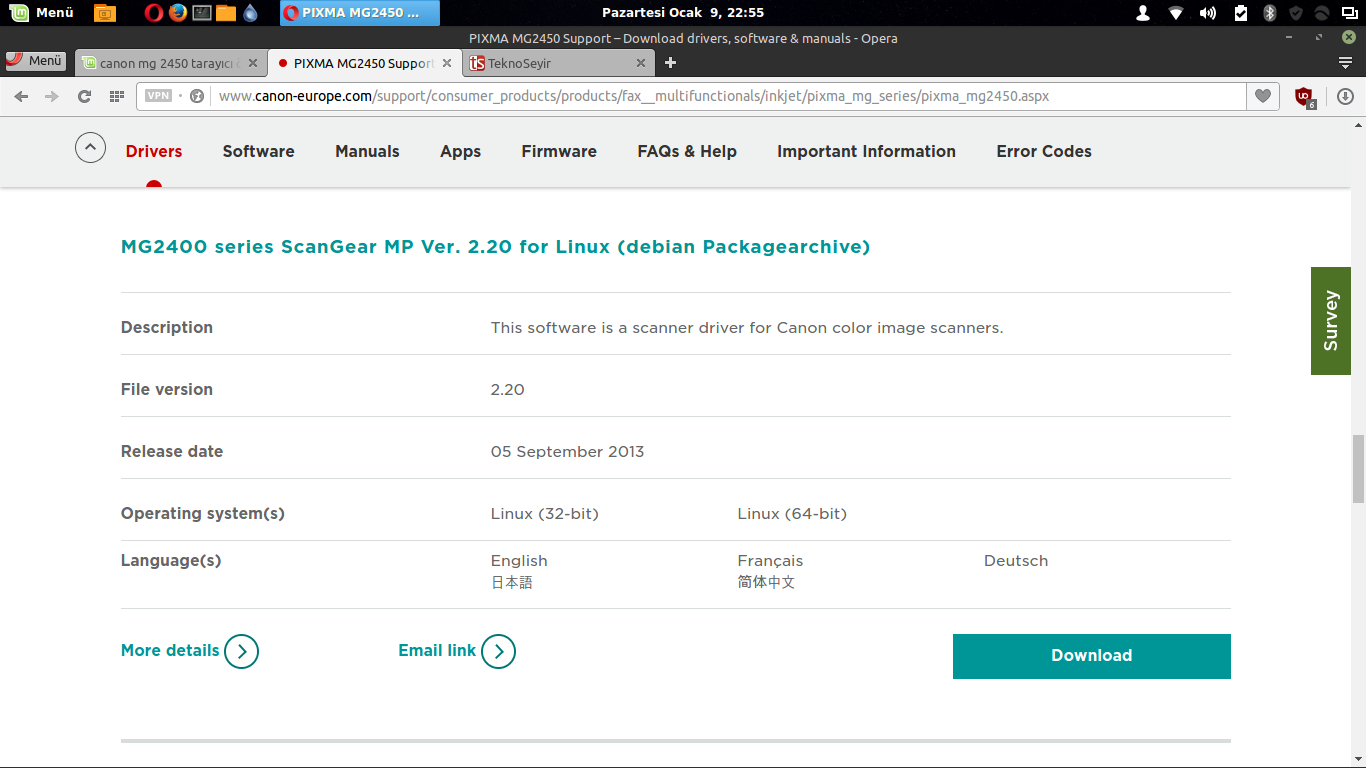The width and height of the screenshot is (1366, 768).
Task: Open the Important Information tab
Action: tap(866, 152)
